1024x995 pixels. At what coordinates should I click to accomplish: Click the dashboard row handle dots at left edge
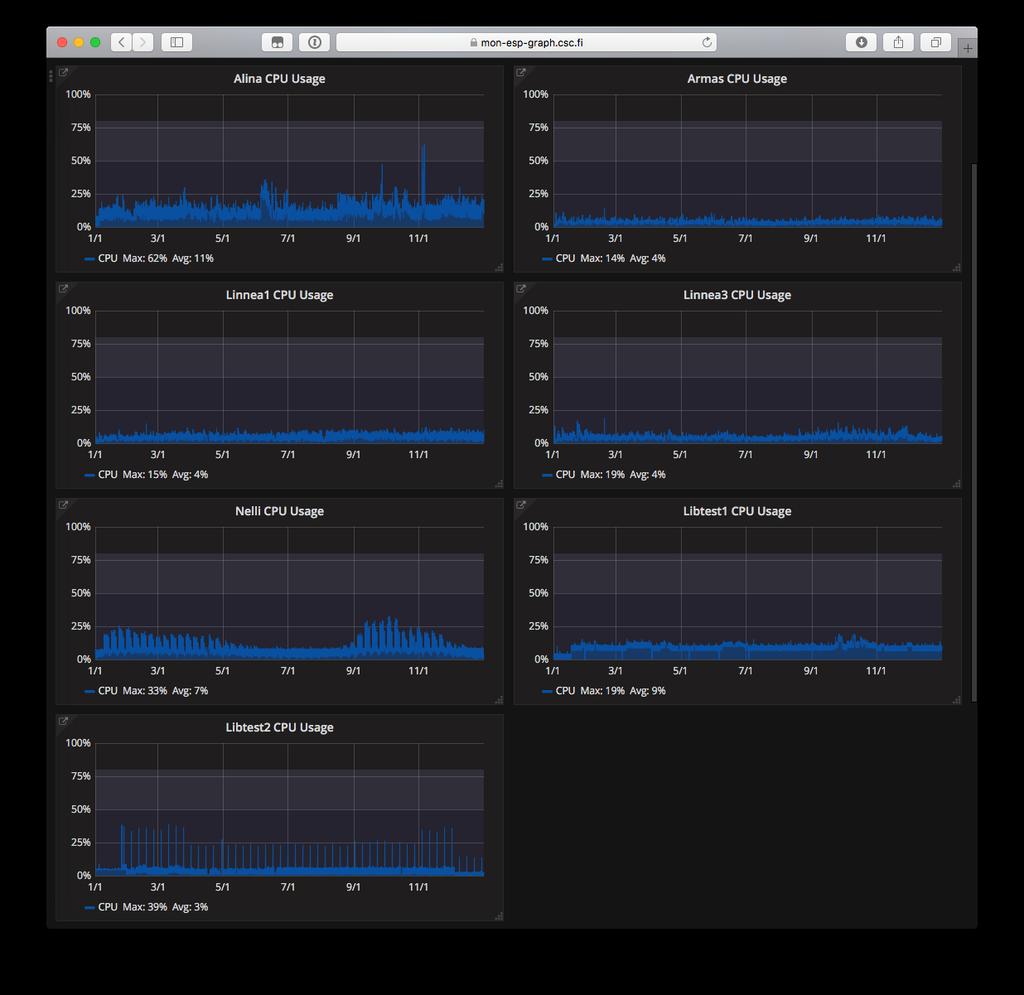pyautogui.click(x=51, y=76)
